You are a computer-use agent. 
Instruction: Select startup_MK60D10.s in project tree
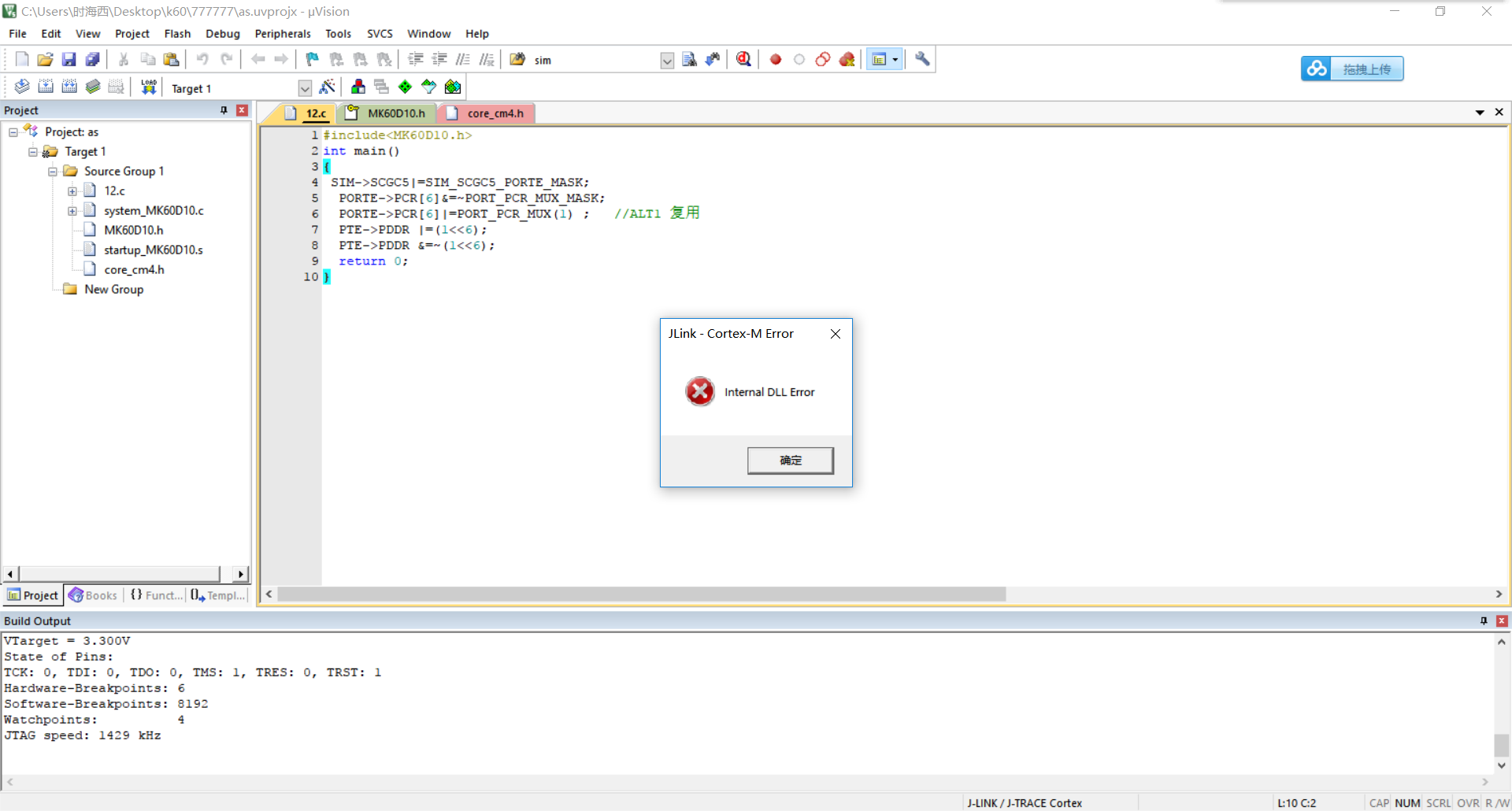[x=153, y=250]
